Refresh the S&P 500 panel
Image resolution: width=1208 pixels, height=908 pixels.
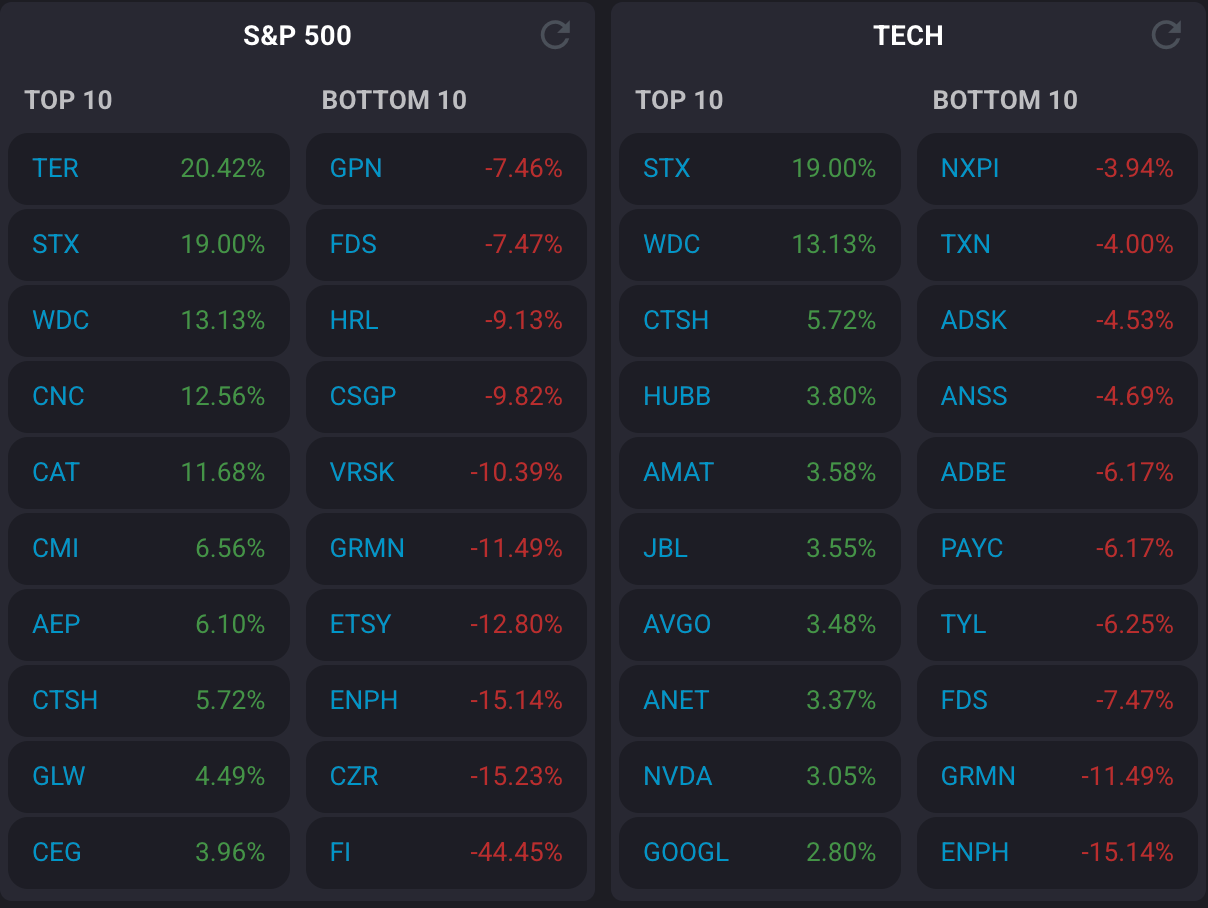tap(555, 36)
